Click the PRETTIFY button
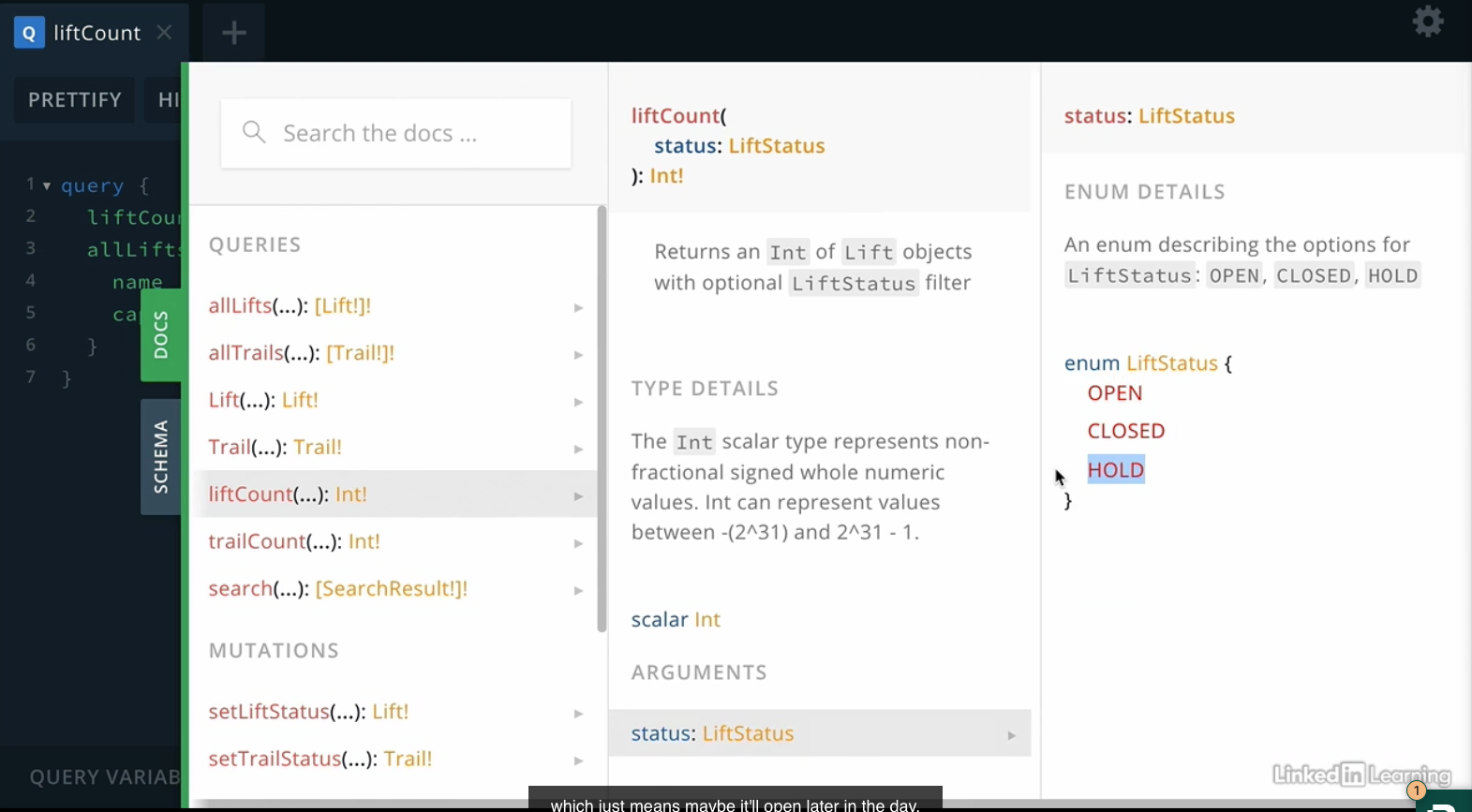Image resolution: width=1472 pixels, height=812 pixels. 75,99
